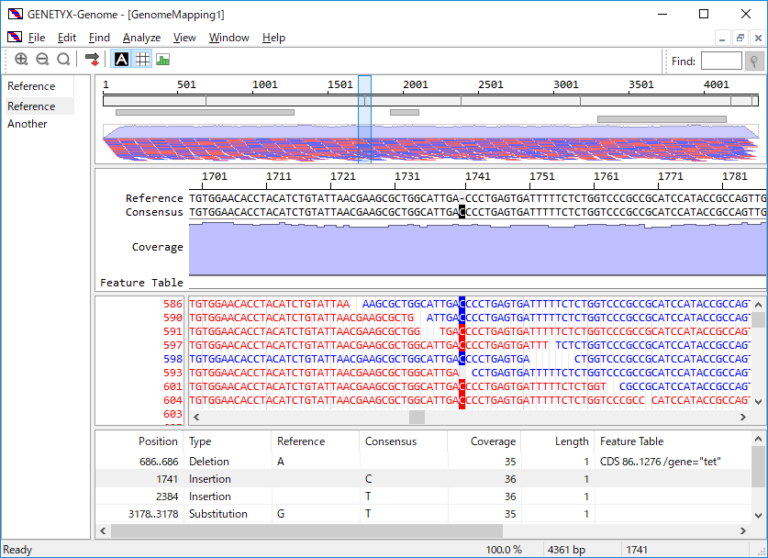Click the Find search pin button
Viewport: 768px width, 558px height.
point(754,61)
